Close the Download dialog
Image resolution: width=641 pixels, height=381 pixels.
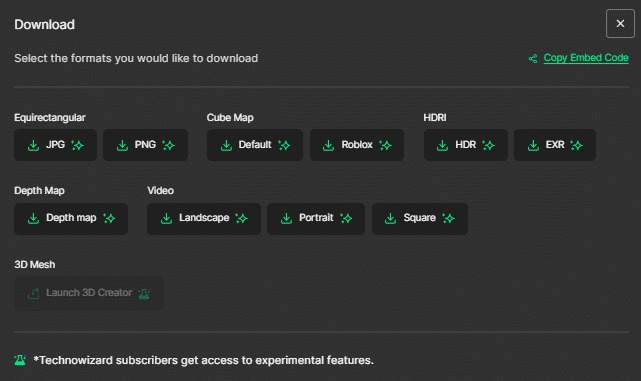(x=620, y=24)
